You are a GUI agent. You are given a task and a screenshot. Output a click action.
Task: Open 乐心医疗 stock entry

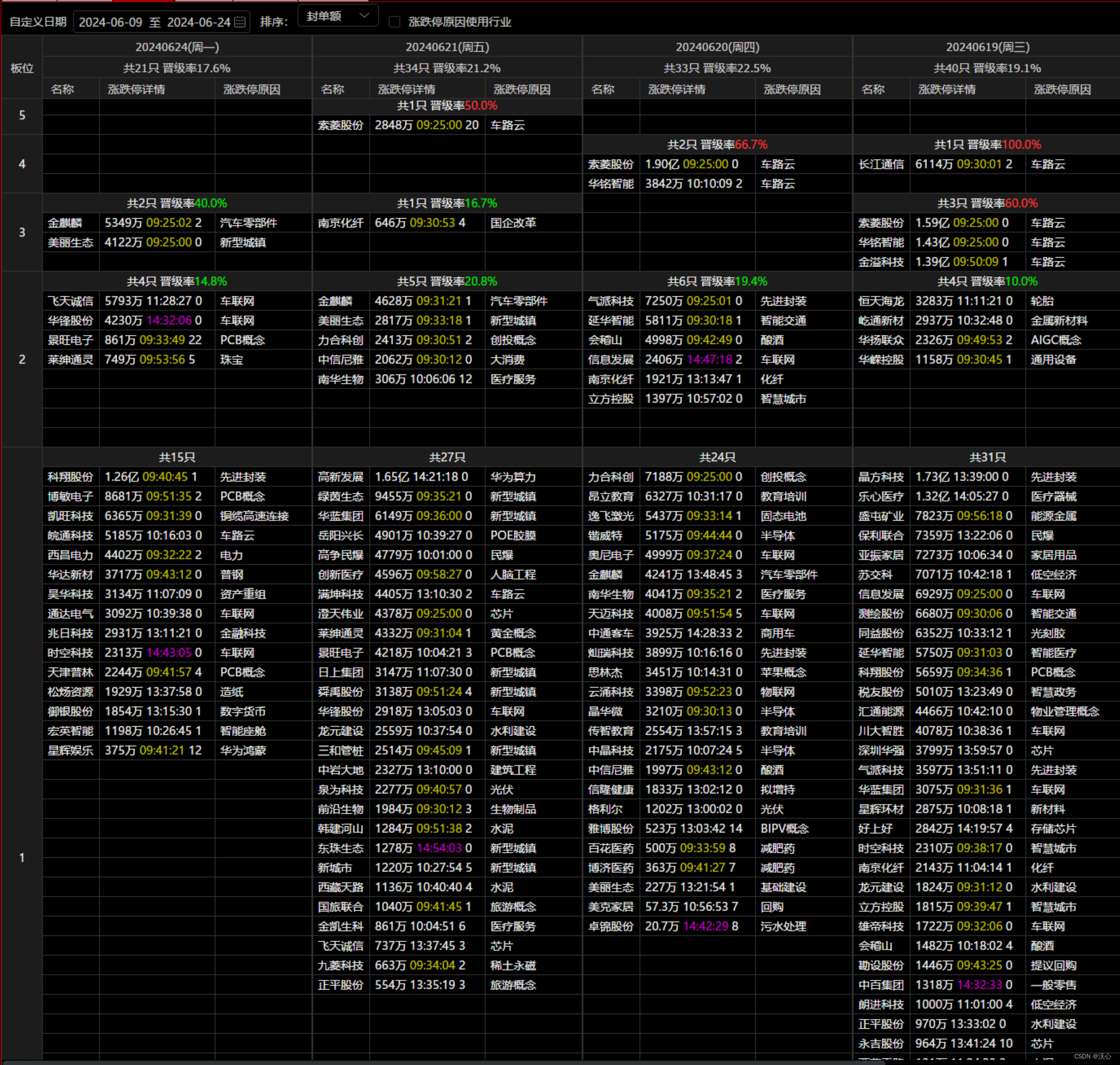coord(881,497)
